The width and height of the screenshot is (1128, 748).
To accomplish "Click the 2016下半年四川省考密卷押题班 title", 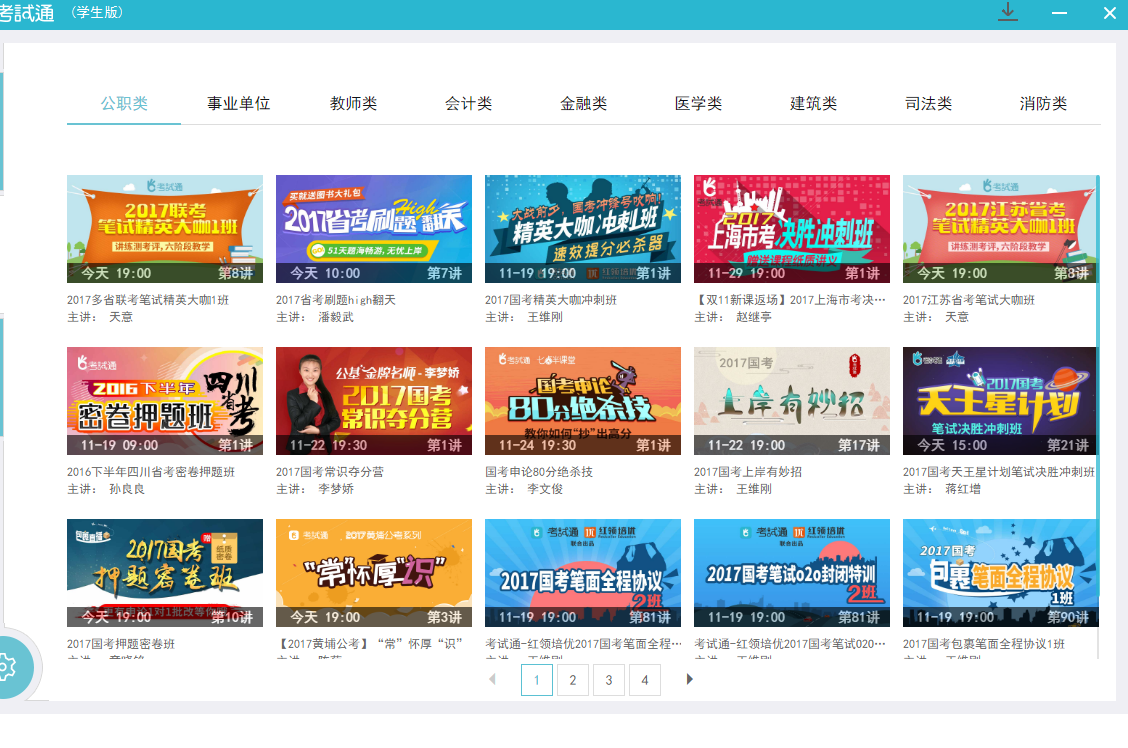I will [151, 472].
